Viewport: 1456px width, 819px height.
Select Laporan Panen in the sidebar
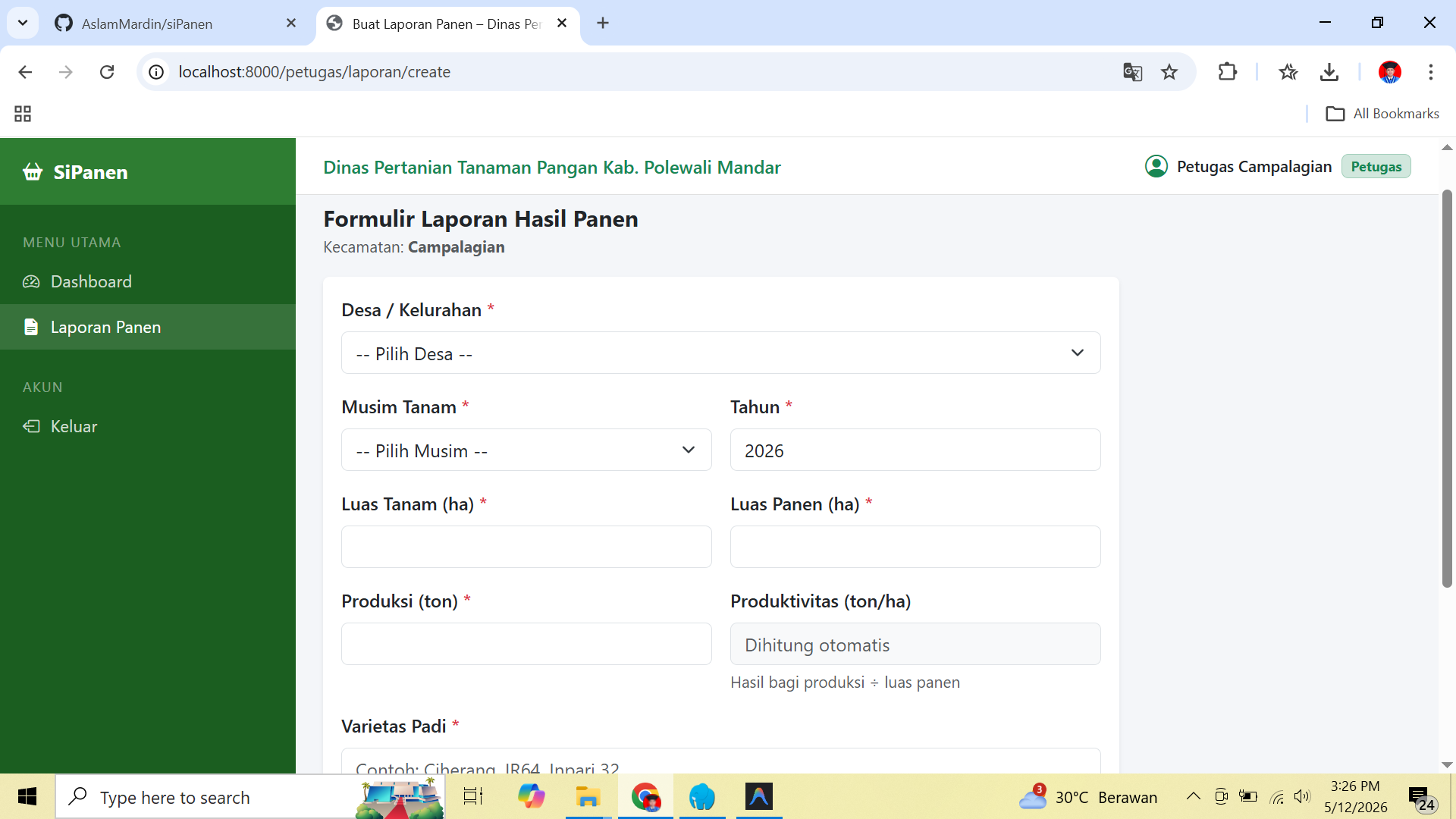click(148, 327)
